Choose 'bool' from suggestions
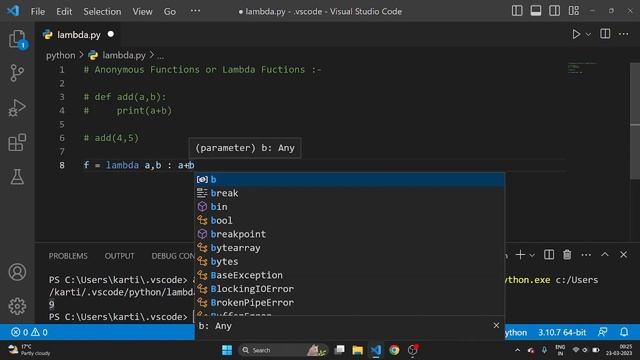This screenshot has height=360, width=640. point(349,220)
